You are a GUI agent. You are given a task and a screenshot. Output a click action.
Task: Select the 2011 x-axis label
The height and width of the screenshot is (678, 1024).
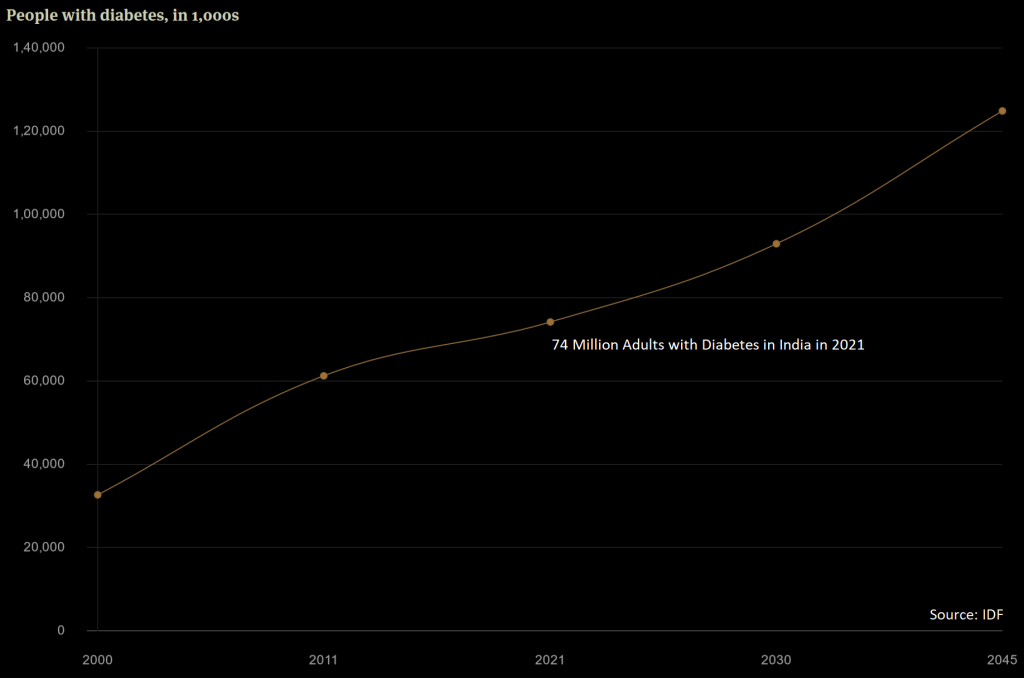[x=323, y=660]
